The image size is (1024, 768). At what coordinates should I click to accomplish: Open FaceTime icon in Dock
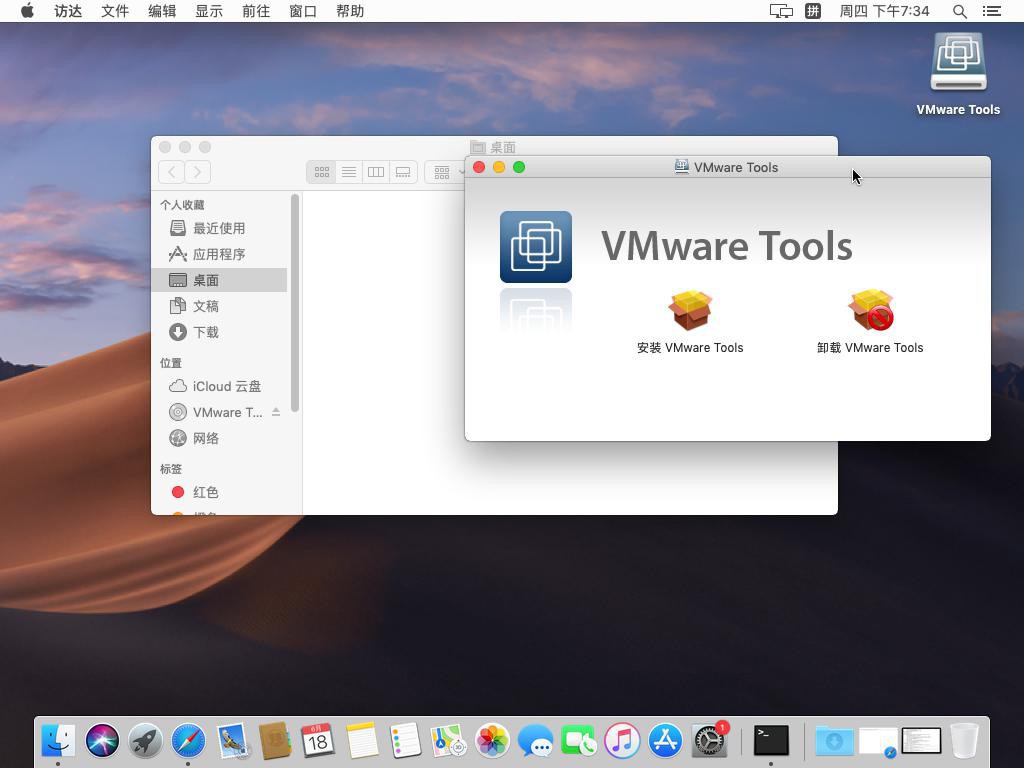(x=579, y=741)
